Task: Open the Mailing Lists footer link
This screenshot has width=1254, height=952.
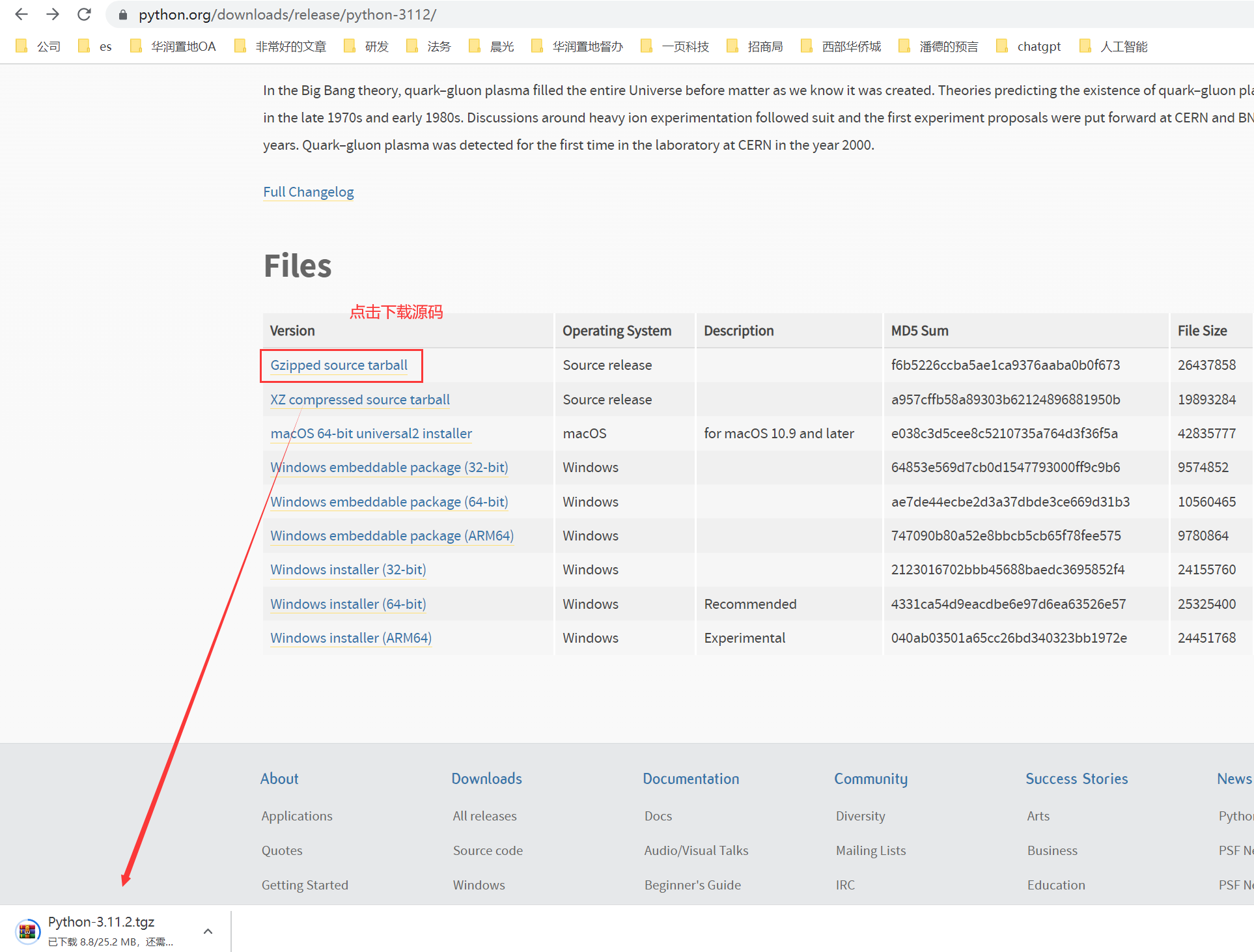Action: [x=871, y=850]
